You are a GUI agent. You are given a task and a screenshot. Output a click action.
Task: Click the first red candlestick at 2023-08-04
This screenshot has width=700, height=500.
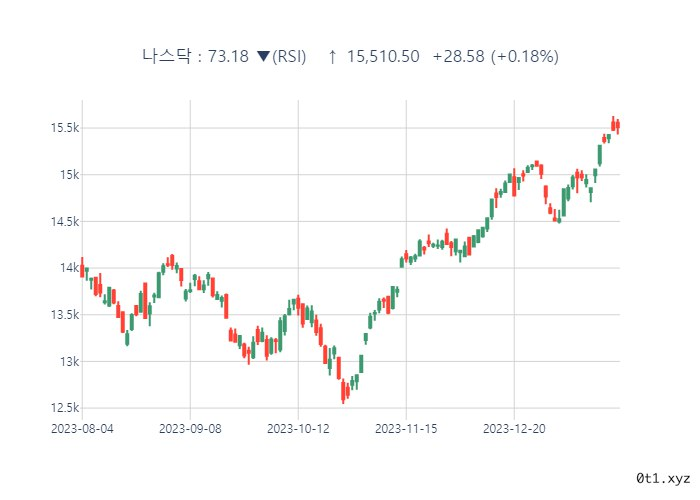pyautogui.click(x=82, y=268)
